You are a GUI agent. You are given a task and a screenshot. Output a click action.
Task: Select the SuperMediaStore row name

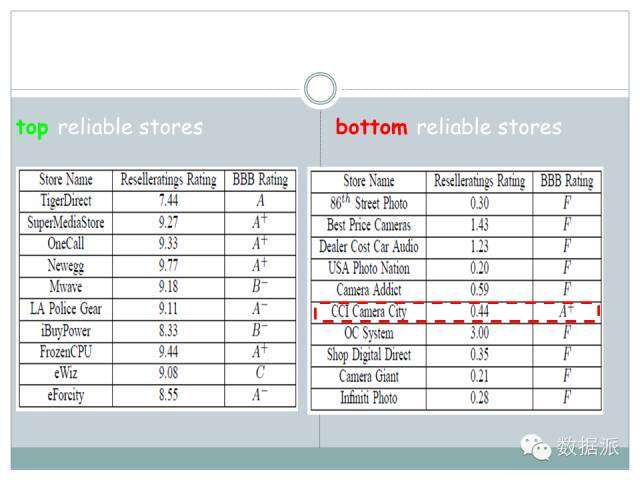pyautogui.click(x=65, y=222)
